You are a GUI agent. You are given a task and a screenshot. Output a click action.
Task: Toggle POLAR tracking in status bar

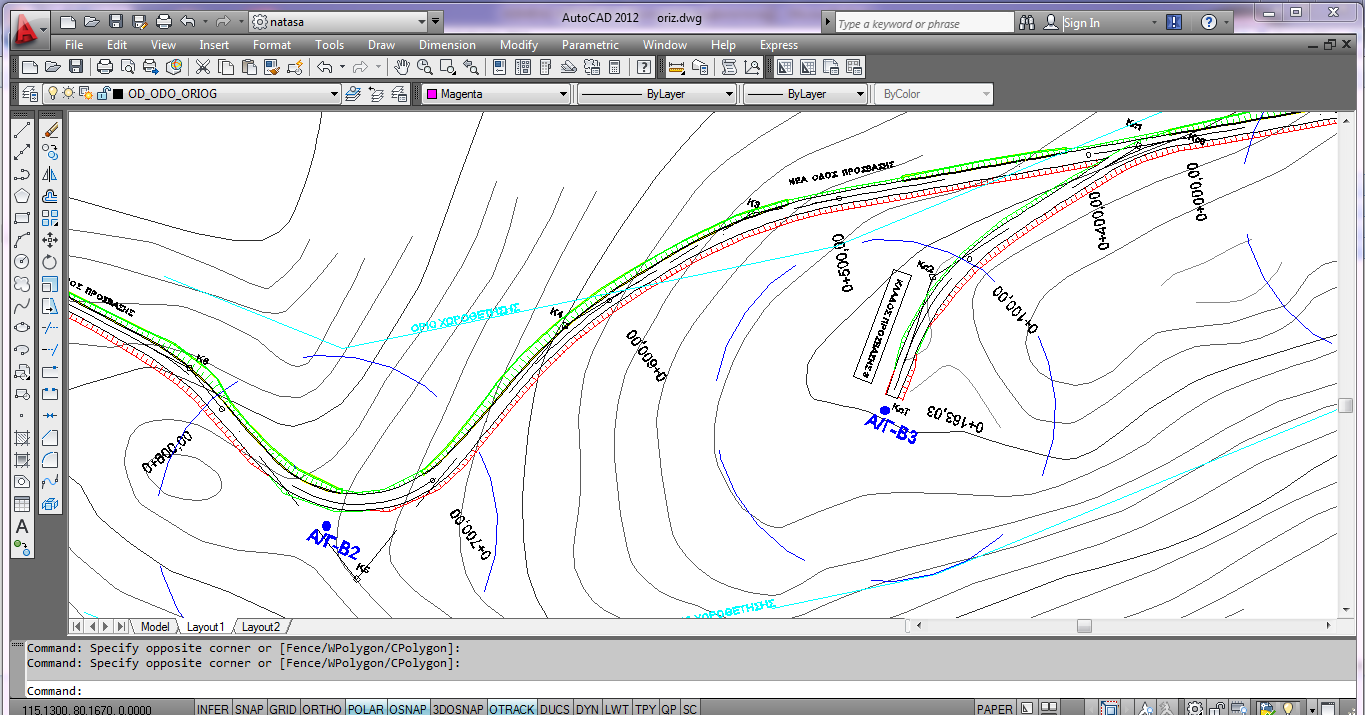[366, 708]
